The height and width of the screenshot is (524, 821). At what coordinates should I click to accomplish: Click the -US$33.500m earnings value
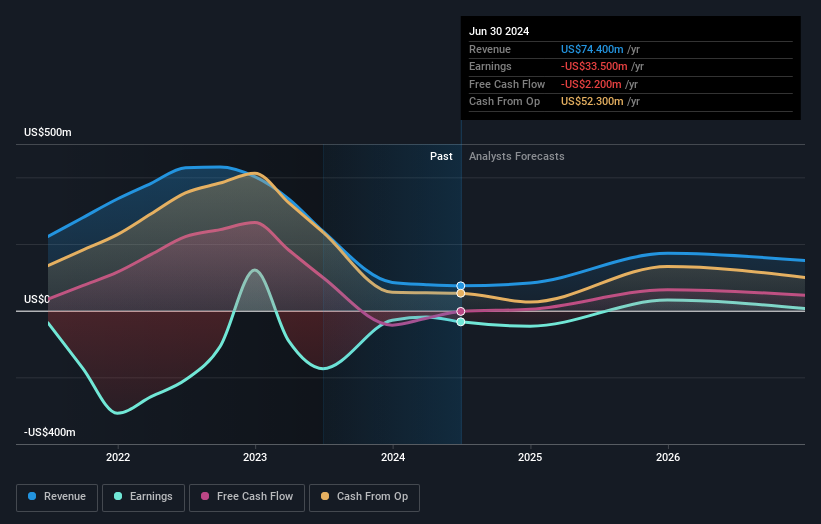coord(594,66)
